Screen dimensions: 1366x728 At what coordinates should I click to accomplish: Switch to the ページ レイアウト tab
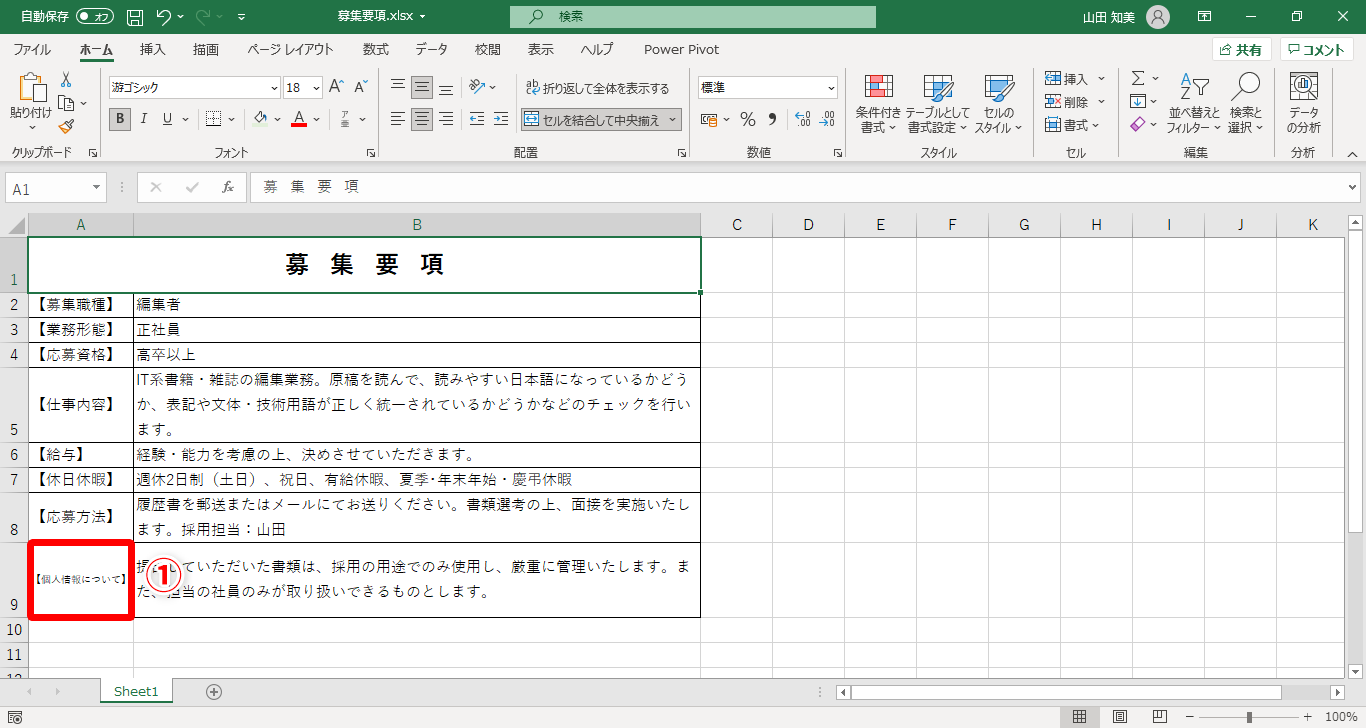point(290,49)
